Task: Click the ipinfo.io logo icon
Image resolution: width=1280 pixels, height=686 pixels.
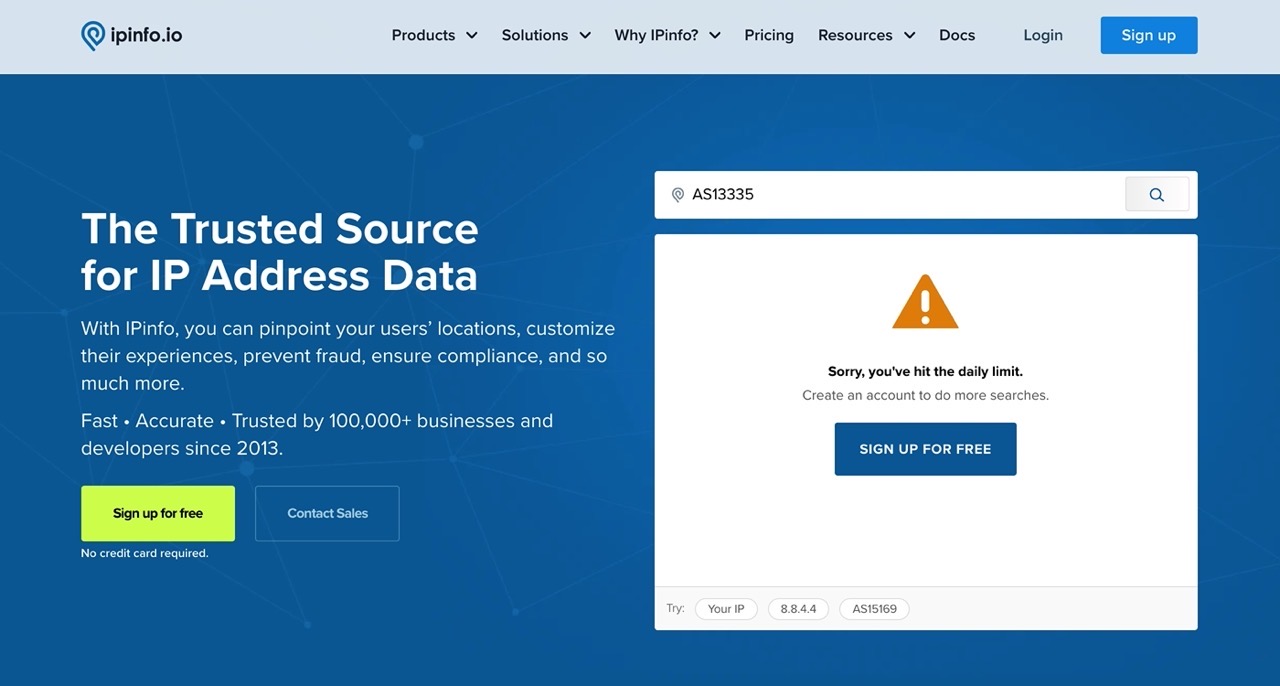Action: pyautogui.click(x=93, y=36)
